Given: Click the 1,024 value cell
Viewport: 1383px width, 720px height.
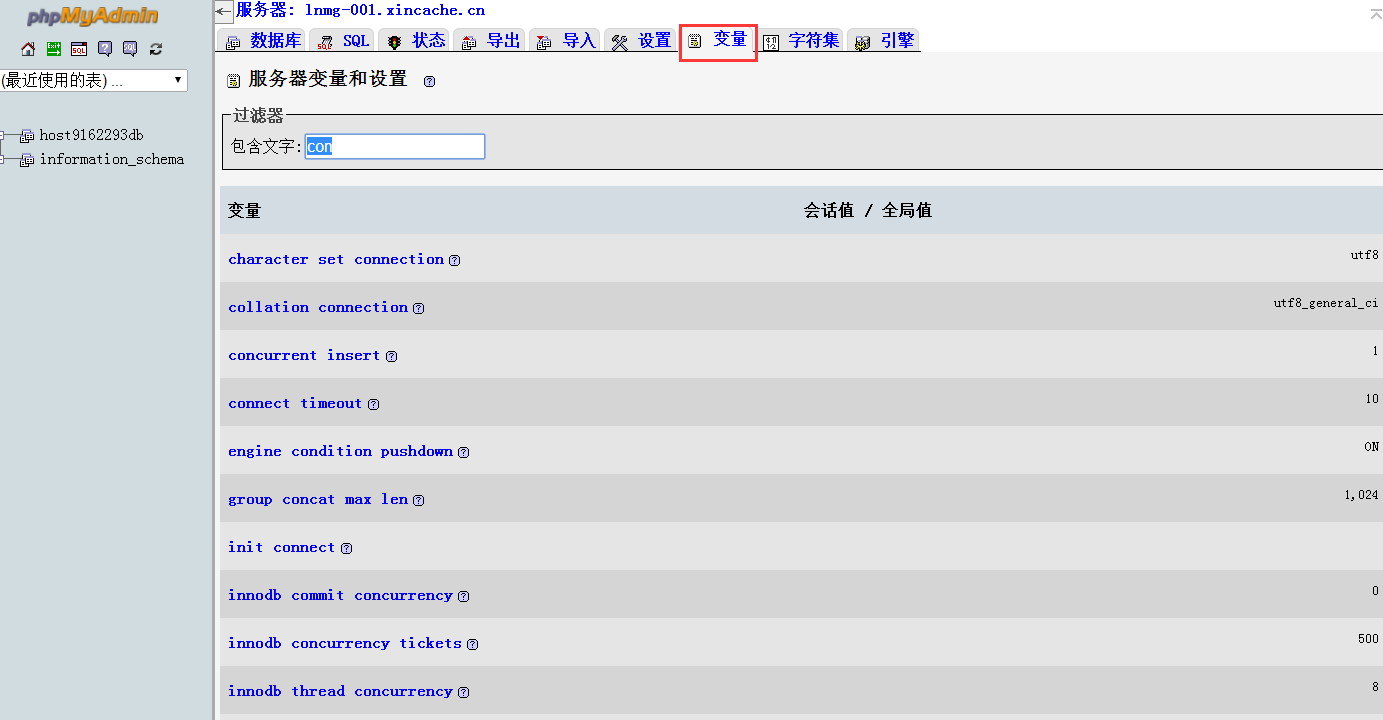Looking at the screenshot, I should 1362,495.
